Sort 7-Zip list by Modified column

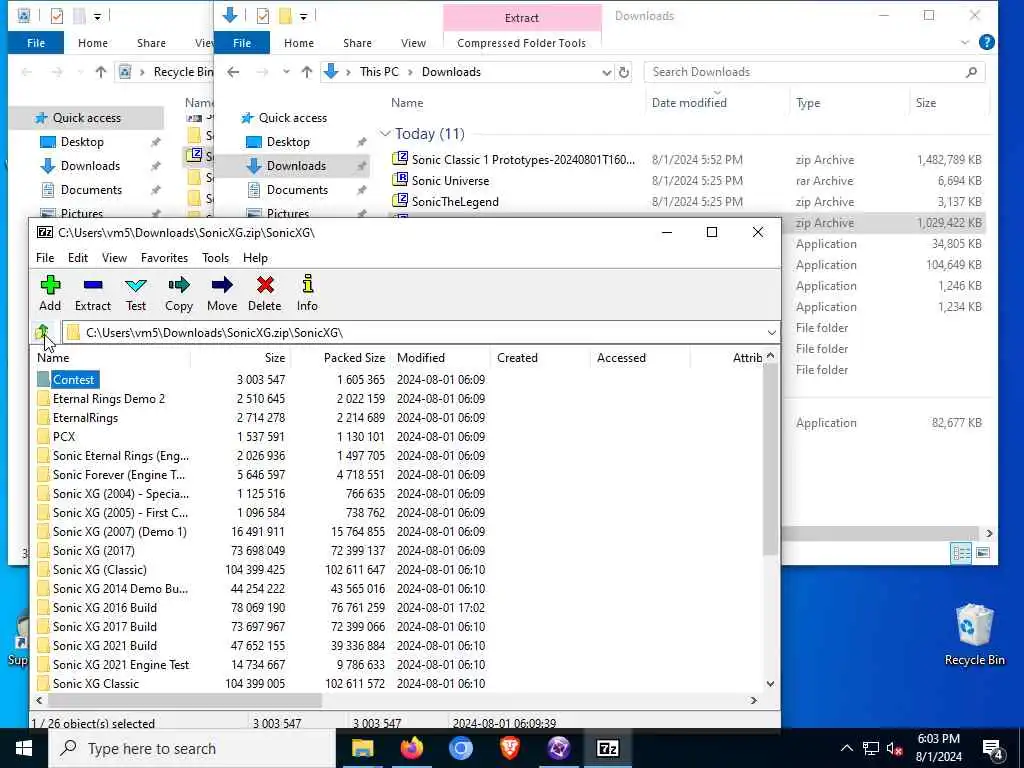point(440,358)
